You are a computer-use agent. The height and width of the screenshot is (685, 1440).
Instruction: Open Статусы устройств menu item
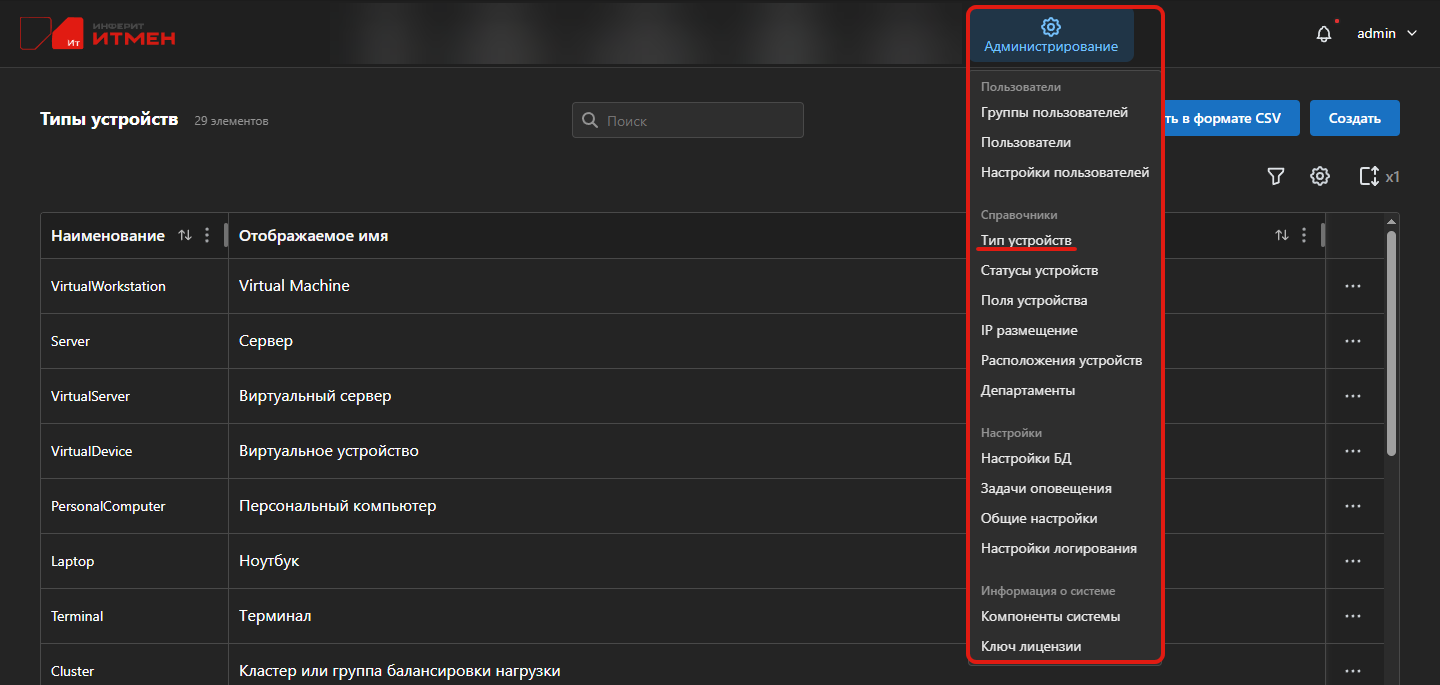click(x=1039, y=270)
